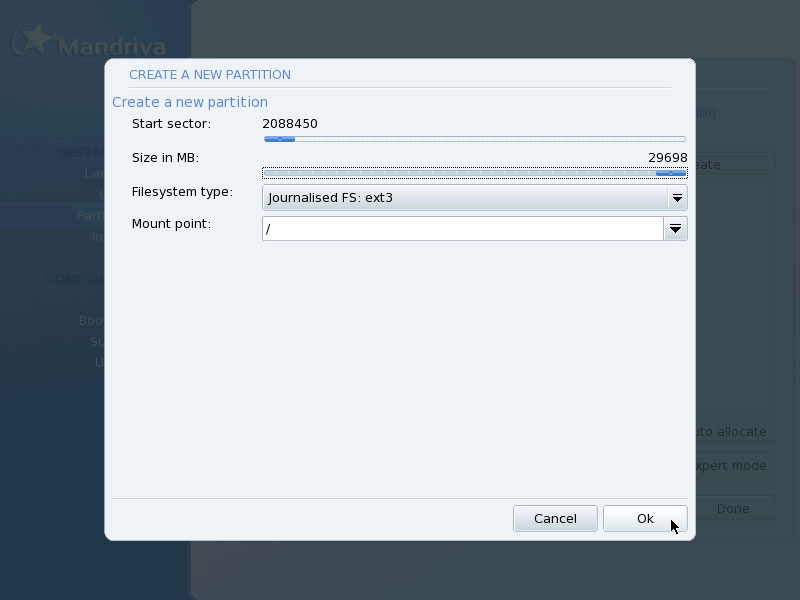Click the dimmed Done button behind dialog
Image resolution: width=800 pixels, height=600 pixels.
pos(733,508)
